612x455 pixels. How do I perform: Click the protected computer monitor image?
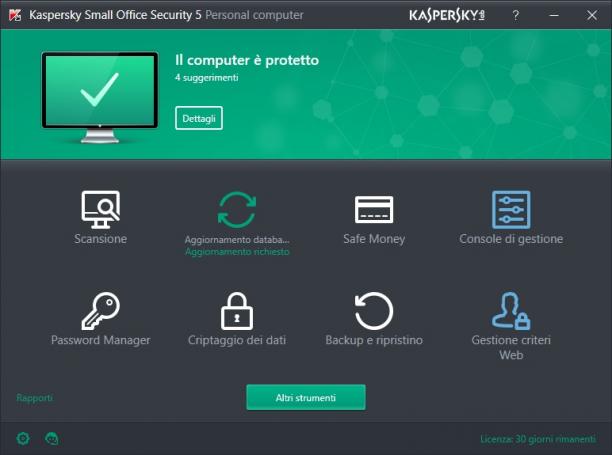tap(100, 97)
